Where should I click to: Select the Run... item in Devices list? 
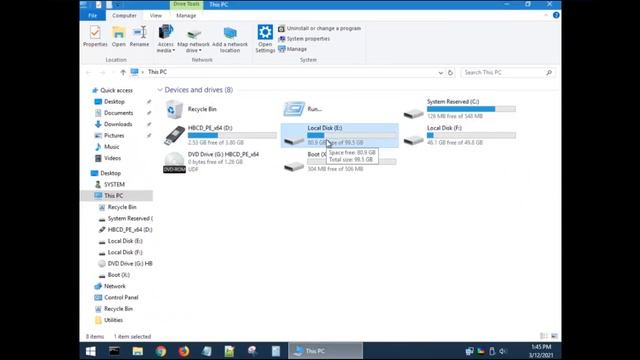[304, 109]
